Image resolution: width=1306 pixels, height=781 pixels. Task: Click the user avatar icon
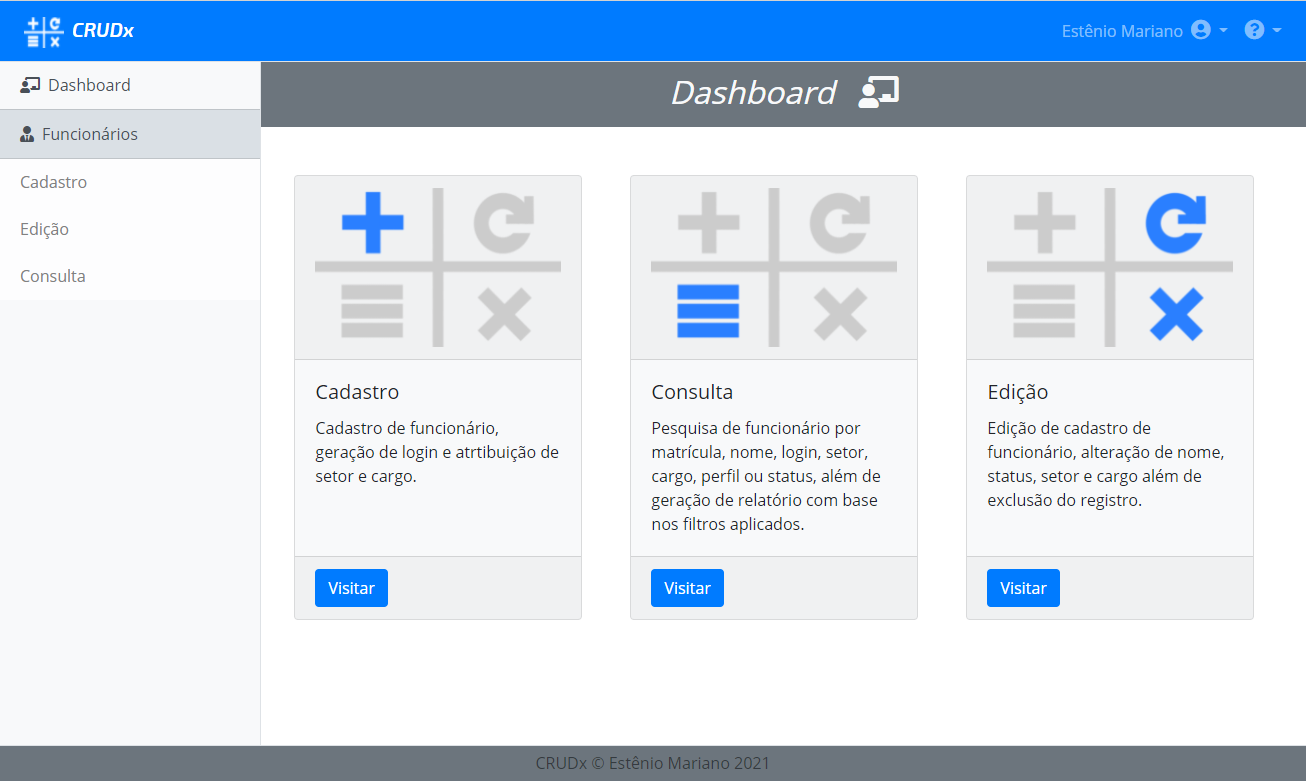1201,31
